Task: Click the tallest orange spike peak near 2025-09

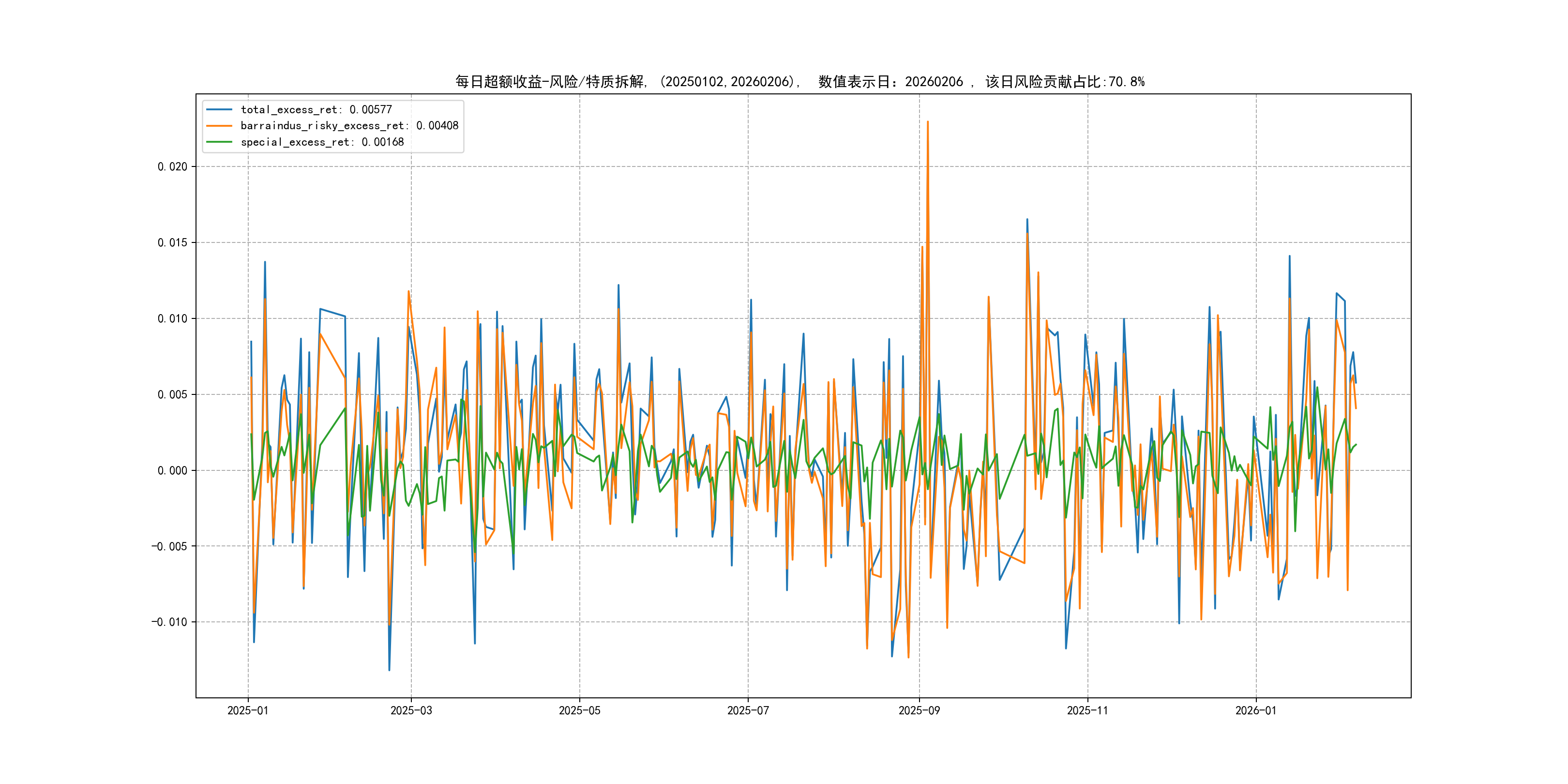Action: point(928,122)
